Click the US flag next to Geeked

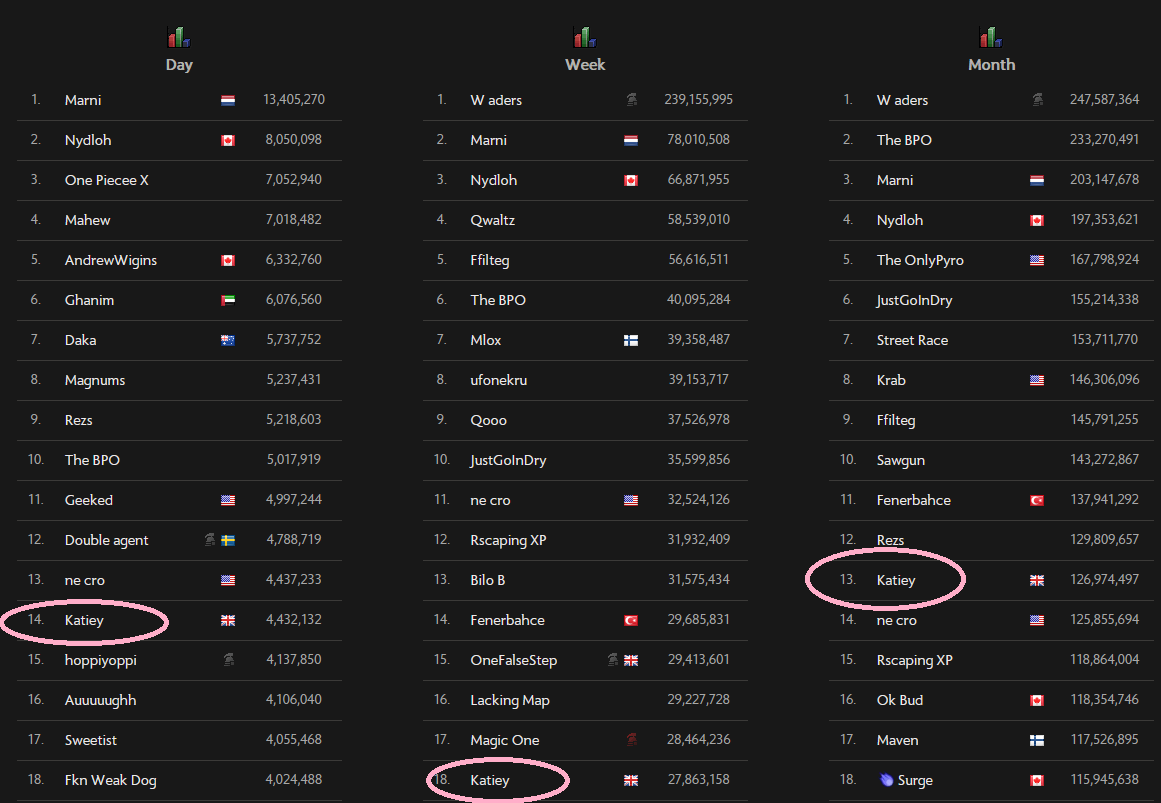click(x=228, y=501)
